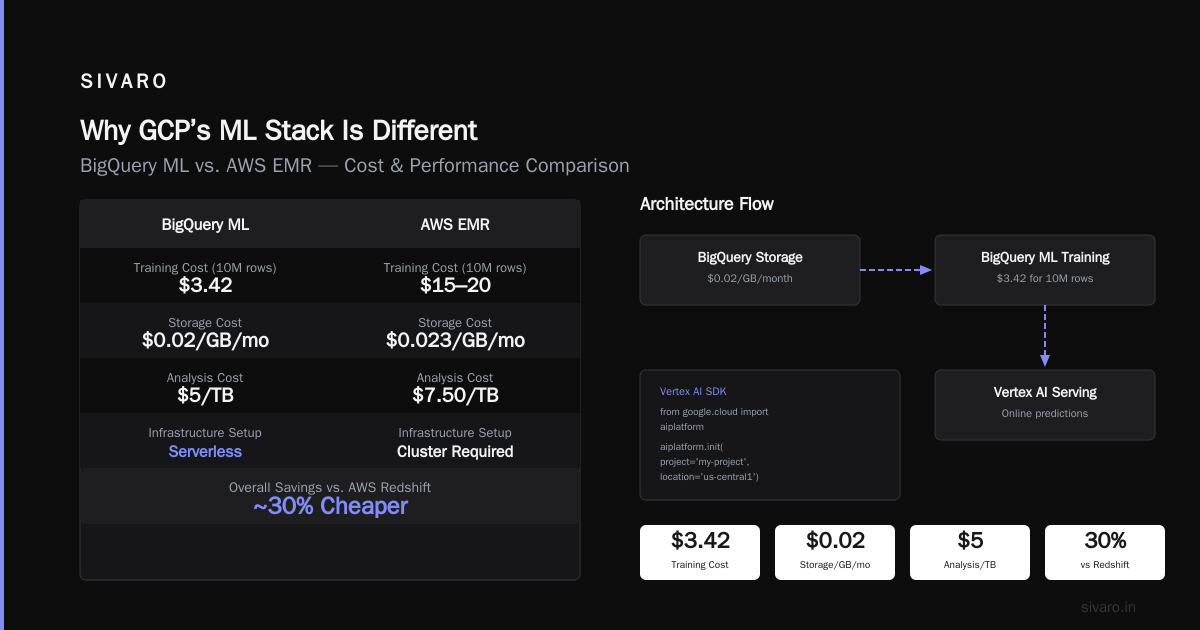Click the Architecture Flow heading
This screenshot has height=630, width=1200.
707,204
